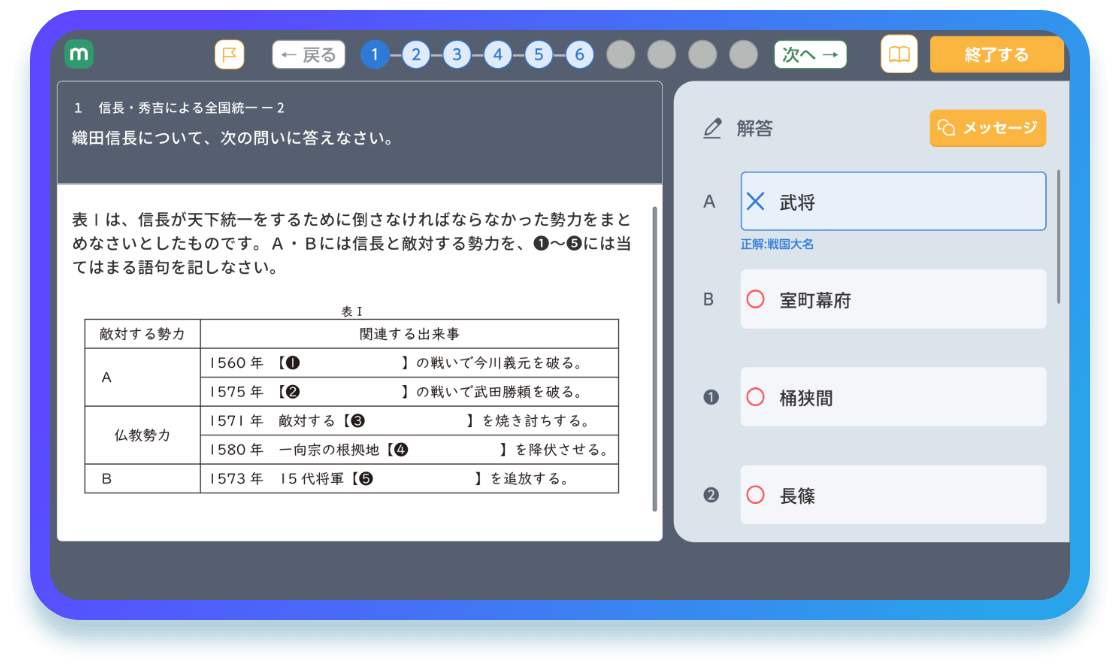This screenshot has height=670, width=1120.
Task: Click the orange 終了する button
Action: click(996, 54)
